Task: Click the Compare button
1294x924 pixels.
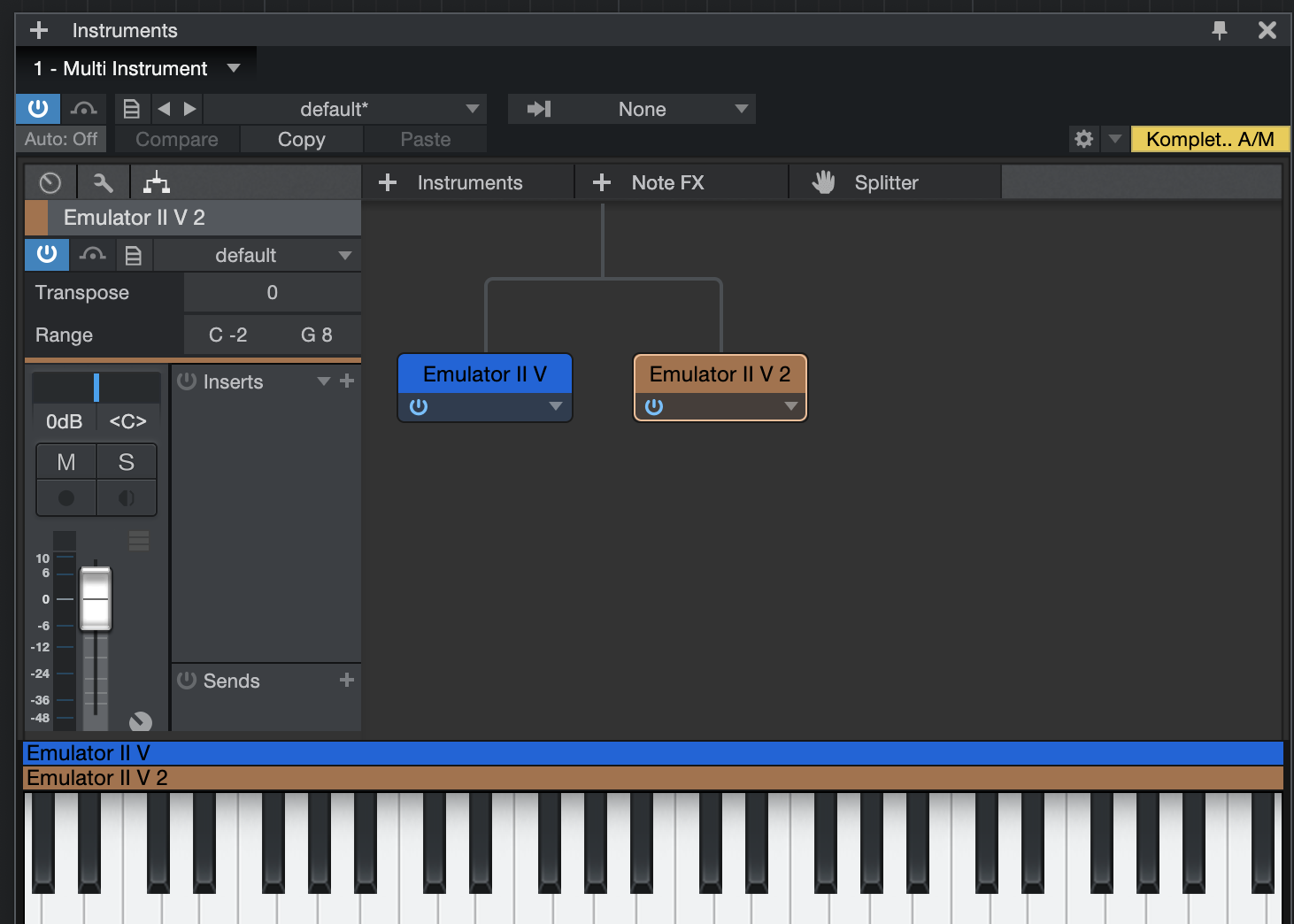Action: click(x=177, y=139)
